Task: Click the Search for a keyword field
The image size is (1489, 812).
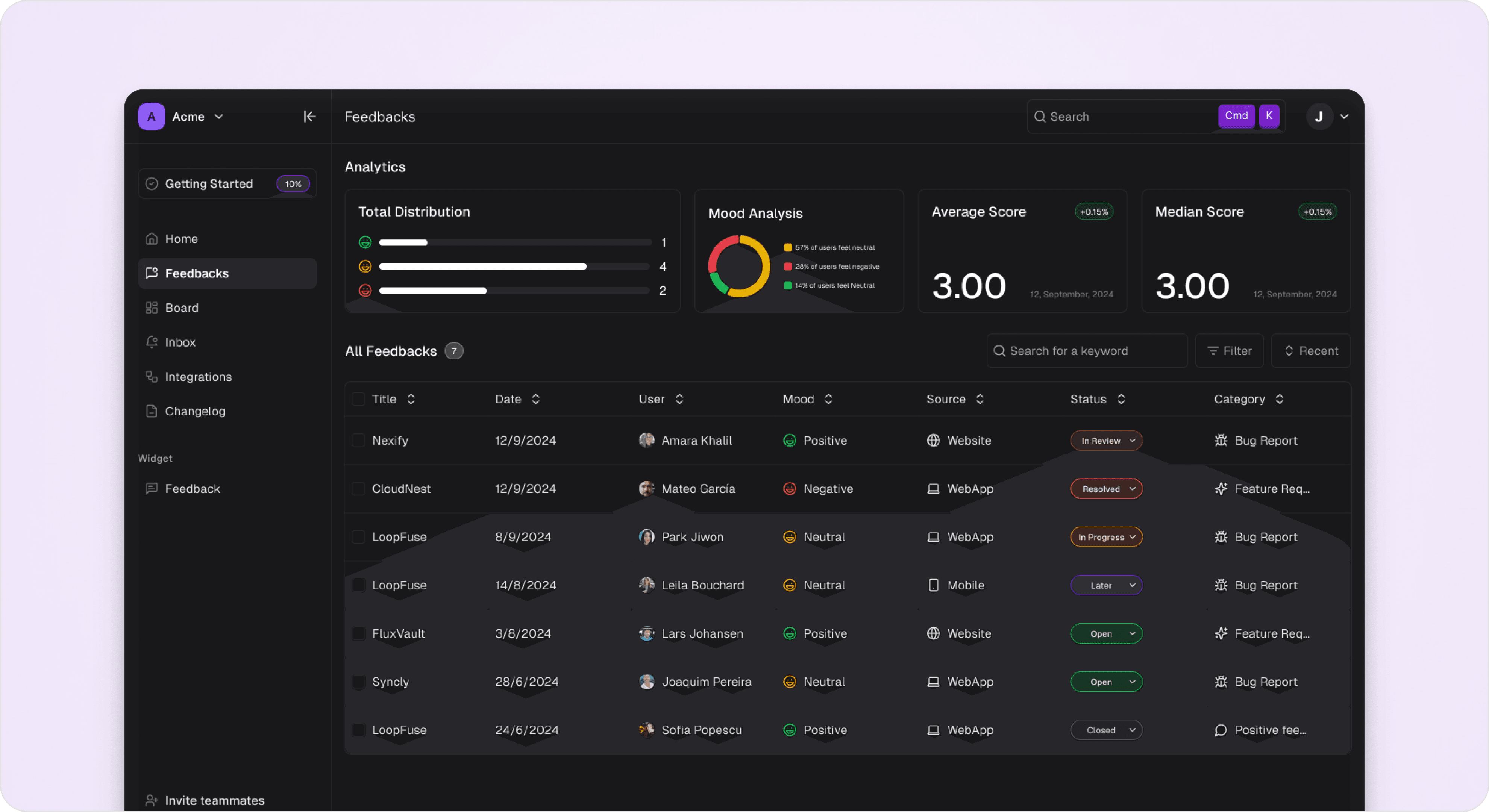Action: point(1087,351)
